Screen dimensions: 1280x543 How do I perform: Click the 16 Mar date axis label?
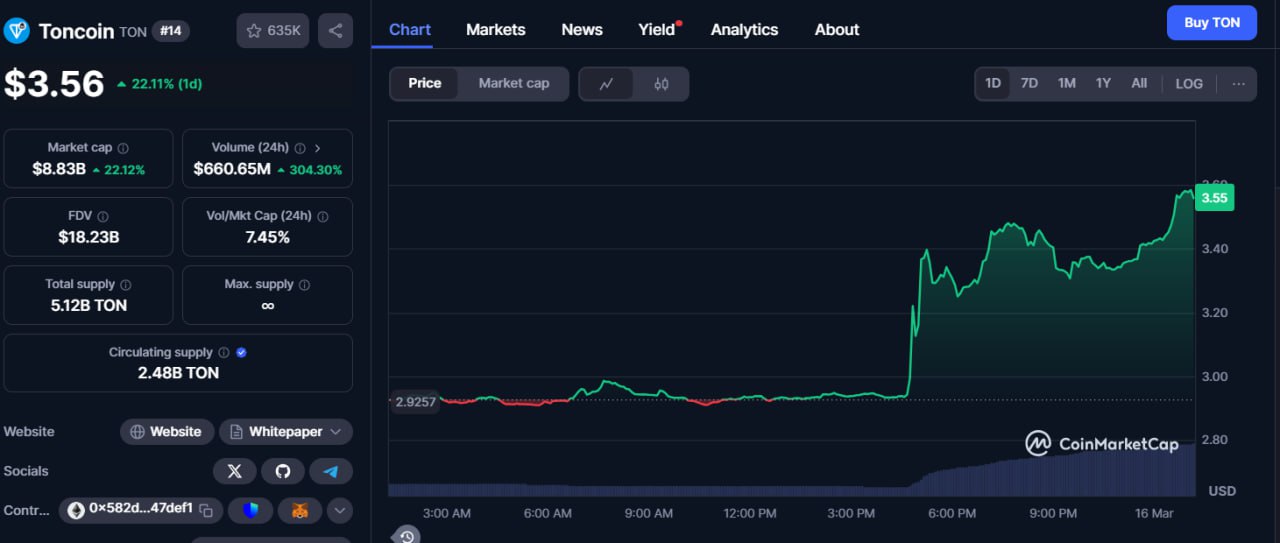(1155, 513)
